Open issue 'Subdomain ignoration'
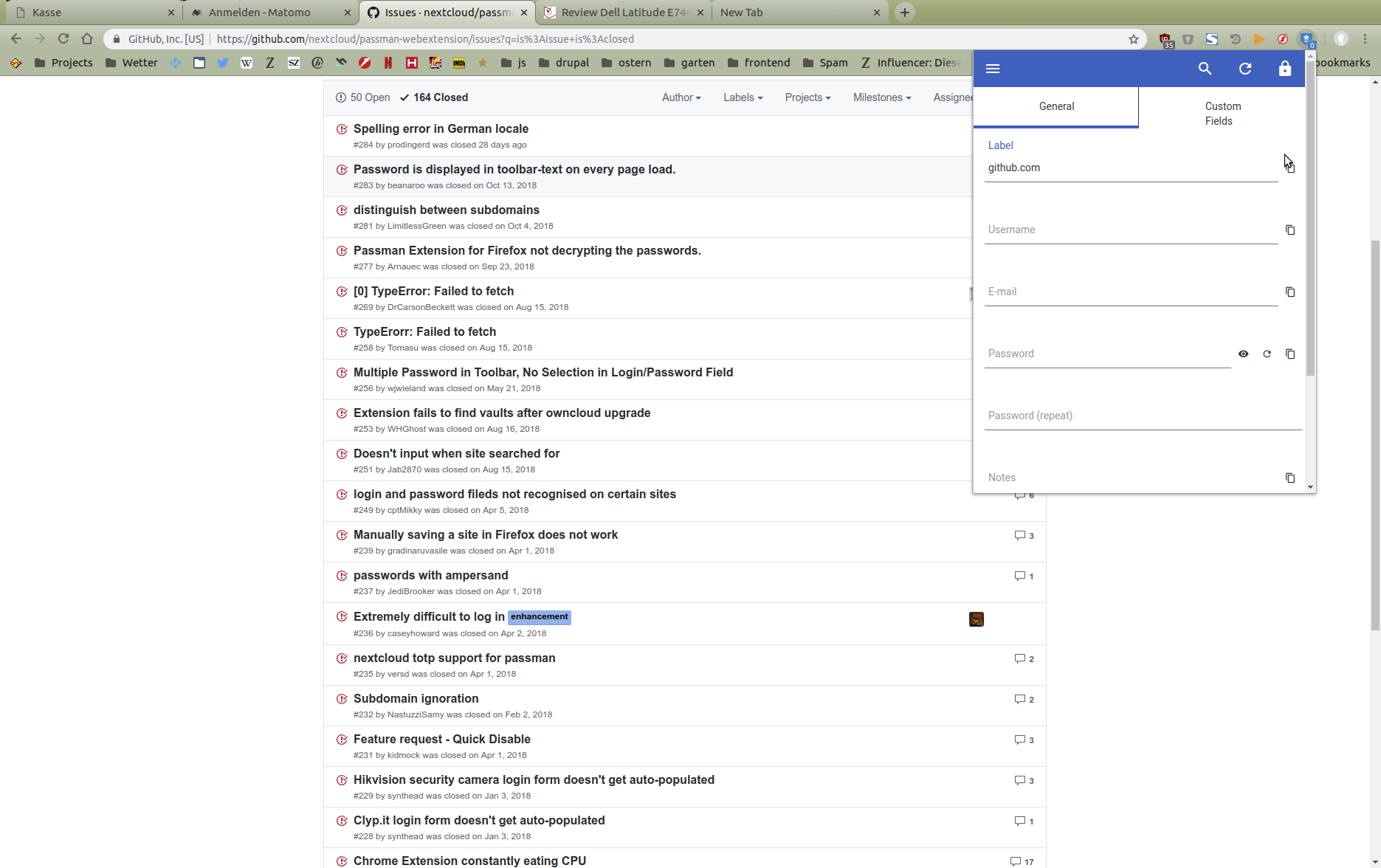The height and width of the screenshot is (868, 1381). pyautogui.click(x=416, y=698)
